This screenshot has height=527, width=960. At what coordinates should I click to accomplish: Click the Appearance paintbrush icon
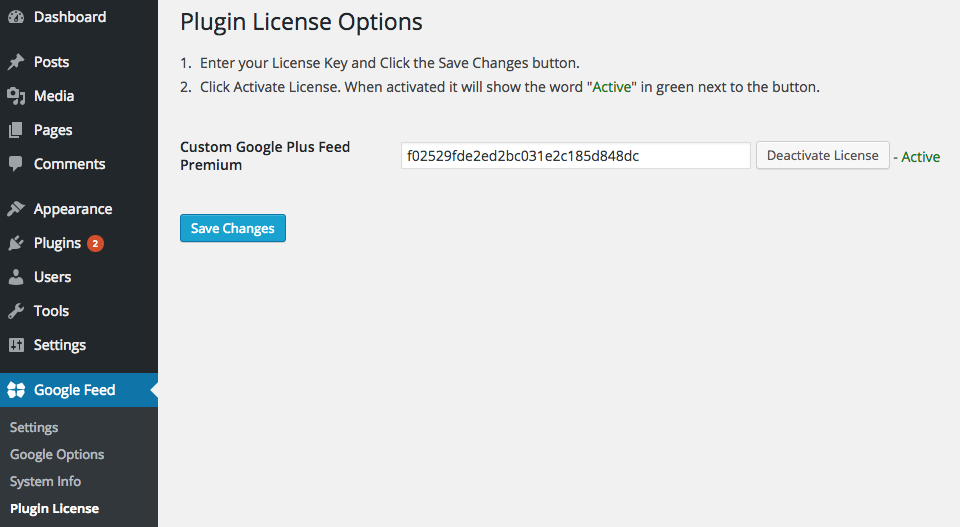[x=16, y=209]
